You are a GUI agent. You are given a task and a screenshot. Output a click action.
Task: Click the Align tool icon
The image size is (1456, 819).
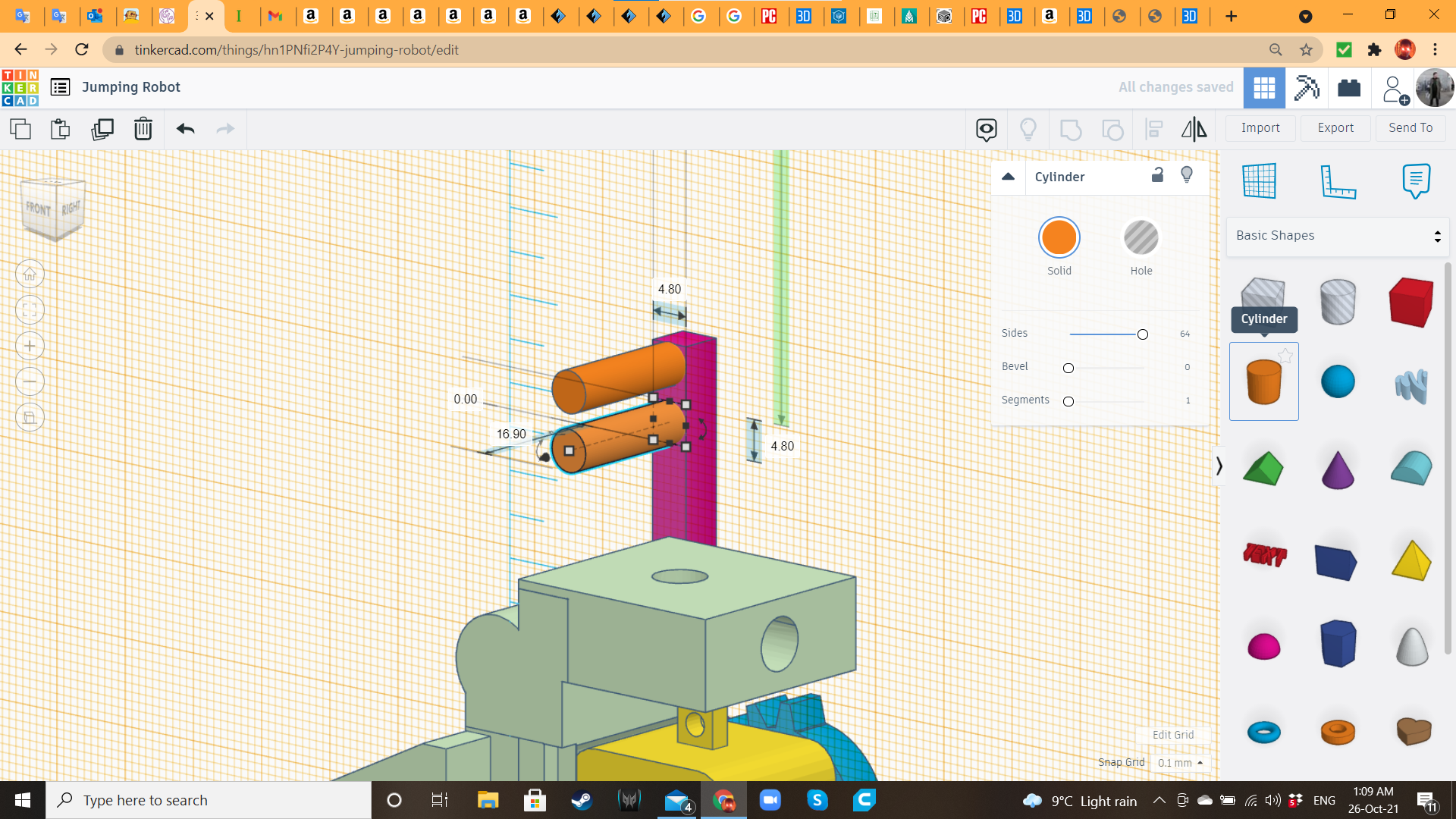(x=1153, y=129)
